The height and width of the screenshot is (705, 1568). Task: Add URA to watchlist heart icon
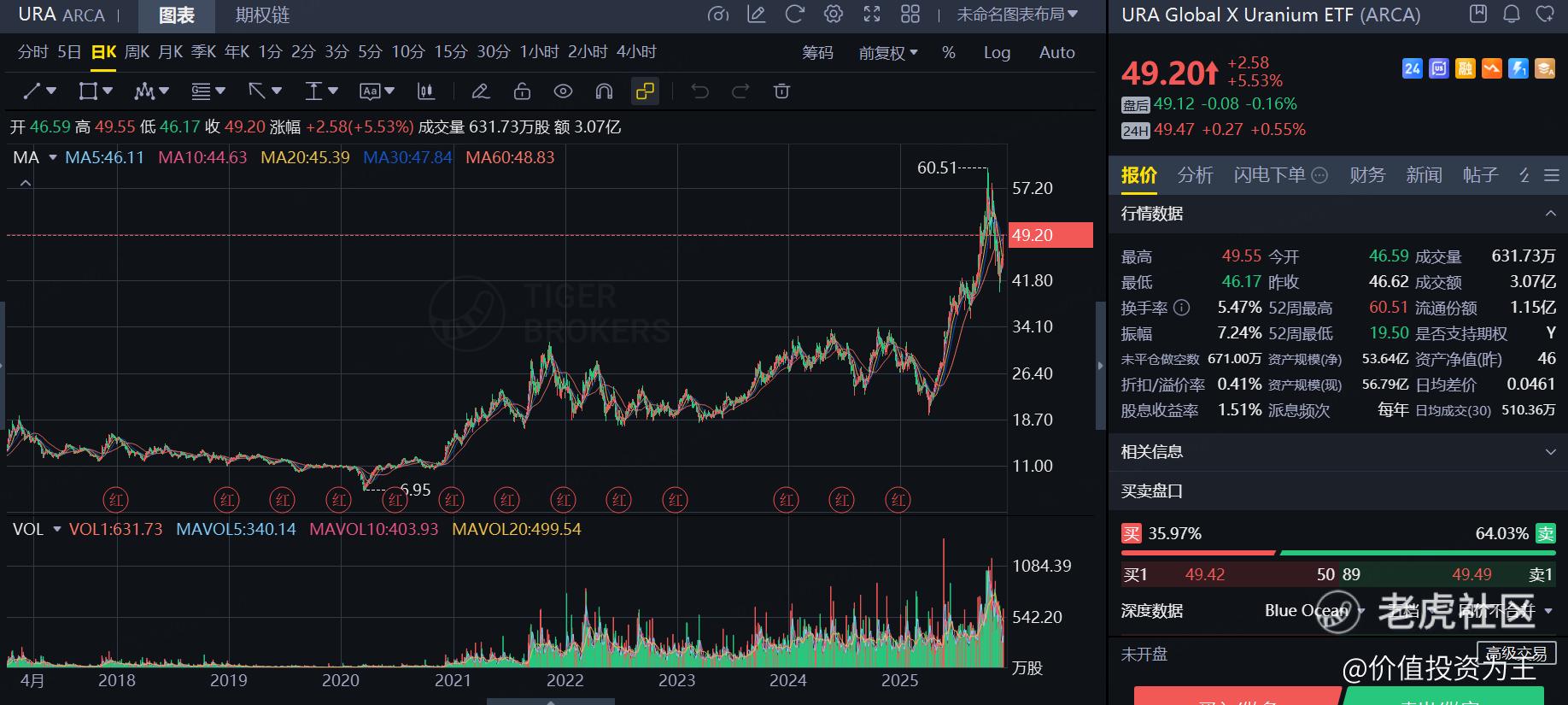pos(1545,15)
